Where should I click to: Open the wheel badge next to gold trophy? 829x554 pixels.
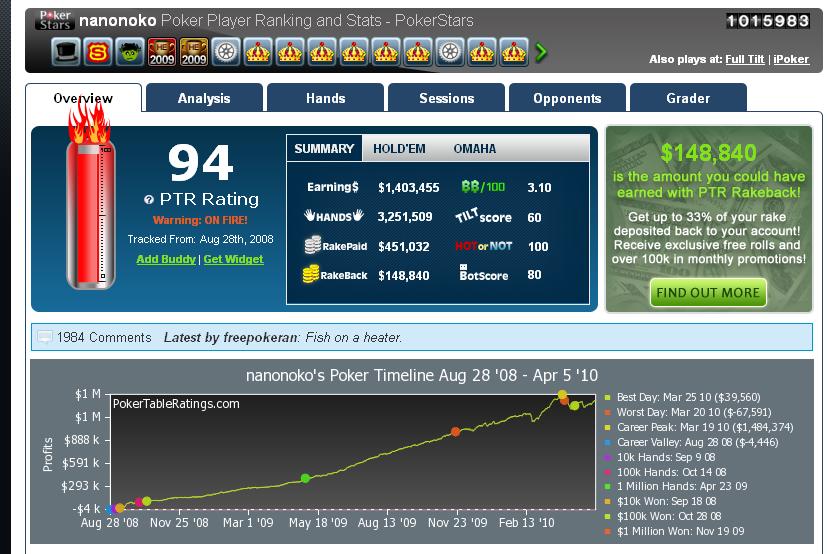point(226,52)
